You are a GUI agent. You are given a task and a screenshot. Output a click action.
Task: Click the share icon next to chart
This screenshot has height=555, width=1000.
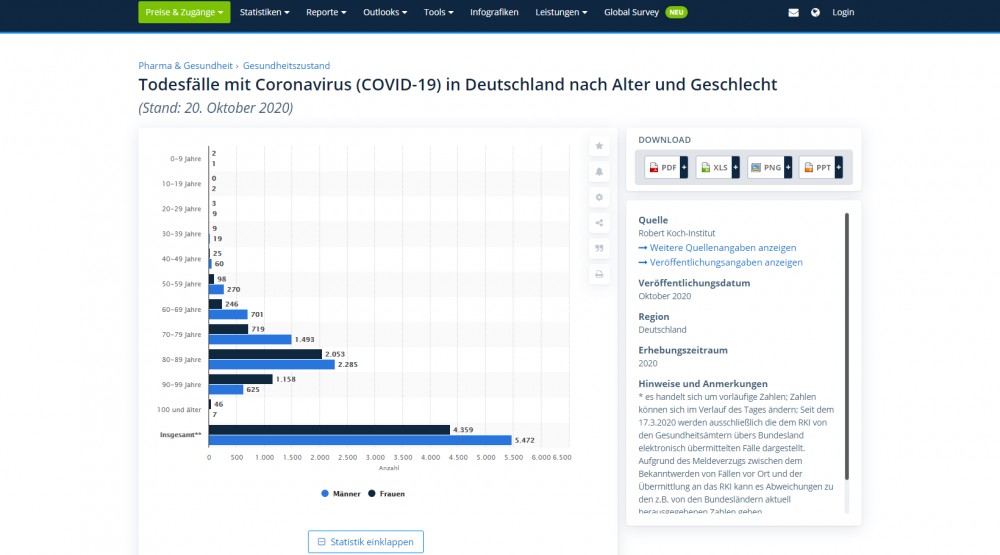(x=599, y=223)
